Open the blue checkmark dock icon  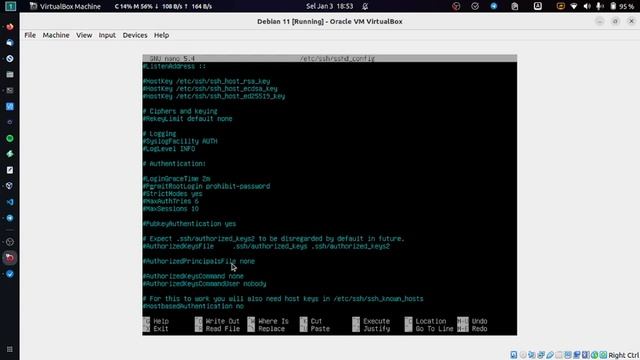(10, 274)
